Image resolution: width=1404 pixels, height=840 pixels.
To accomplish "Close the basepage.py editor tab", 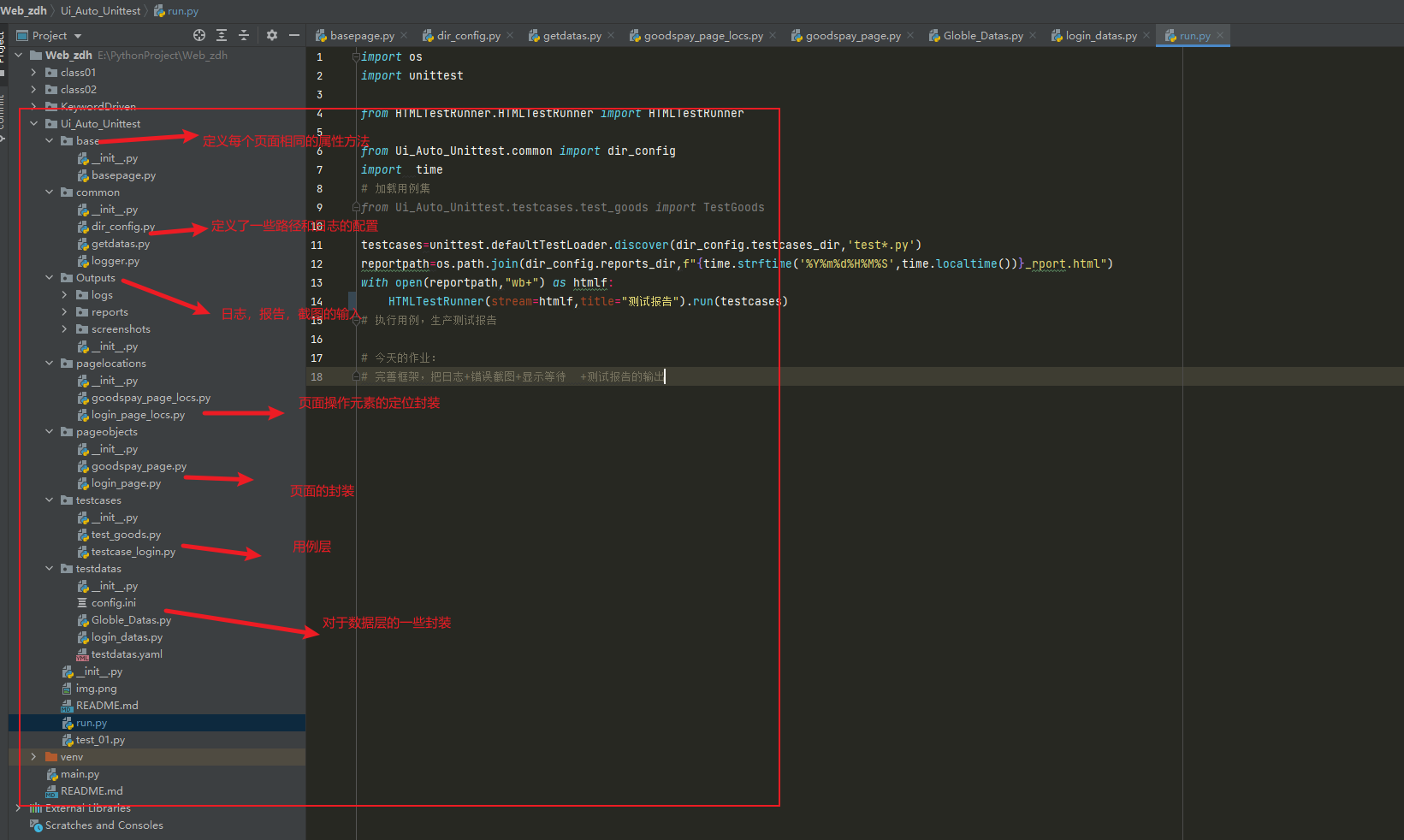I will click(404, 35).
